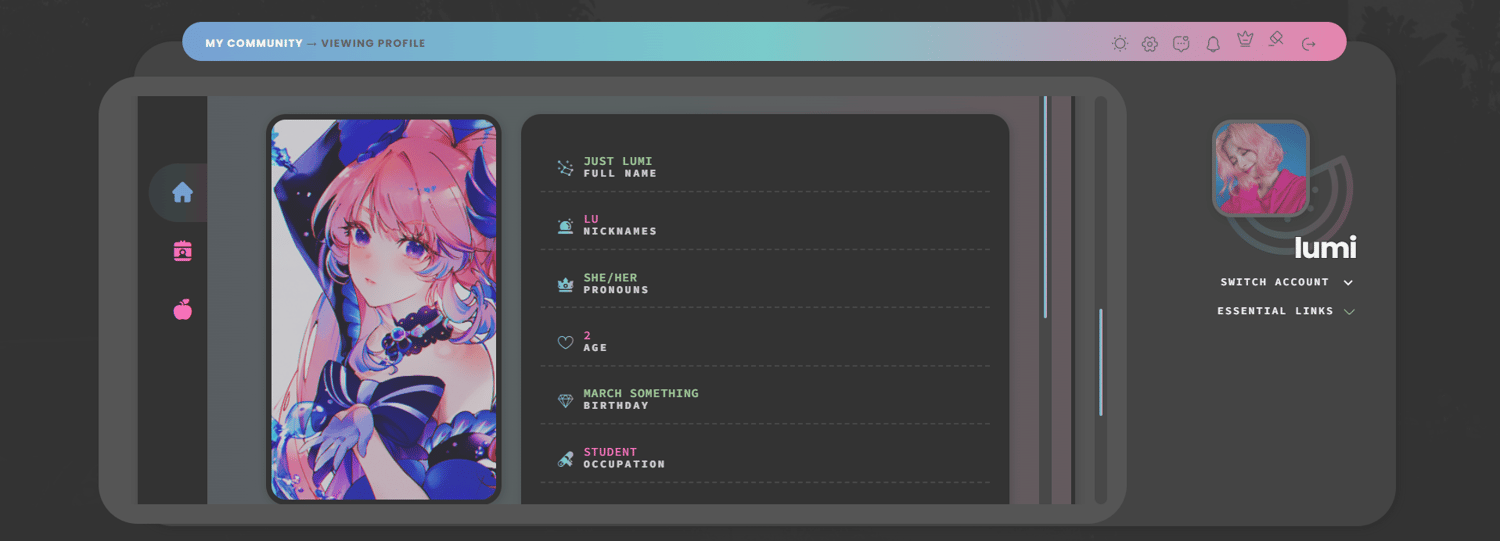Open the pink calendar sidebar icon

point(182,250)
